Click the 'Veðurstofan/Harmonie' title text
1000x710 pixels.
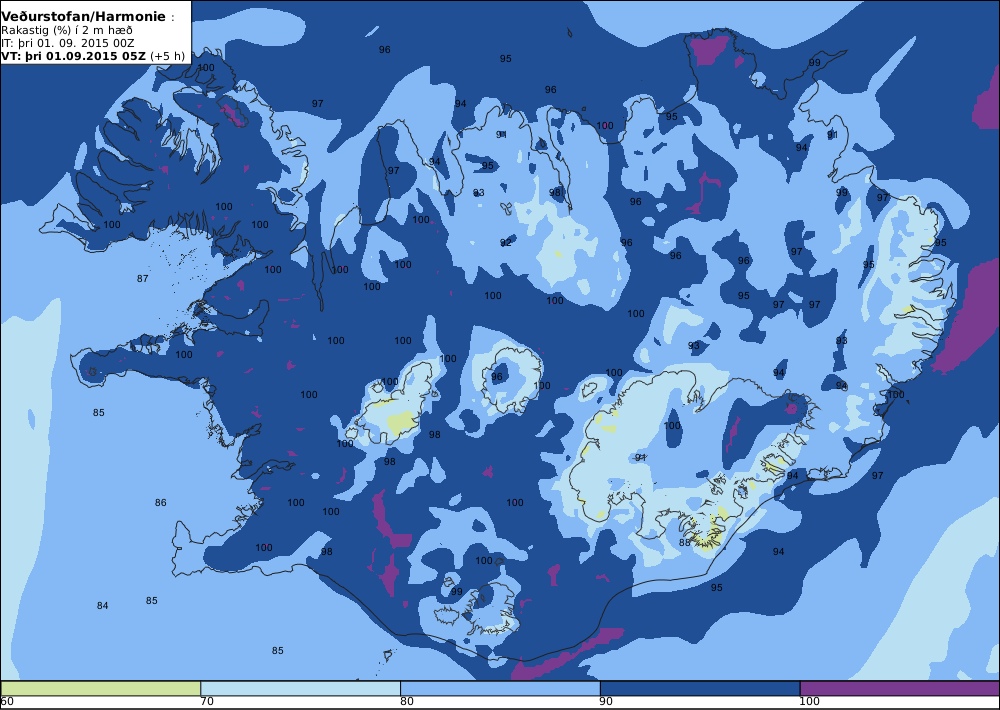83,17
